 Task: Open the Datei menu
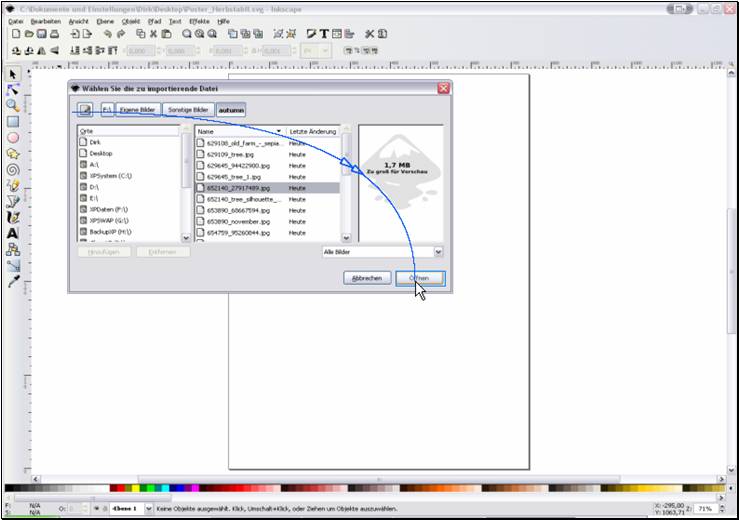click(x=16, y=20)
